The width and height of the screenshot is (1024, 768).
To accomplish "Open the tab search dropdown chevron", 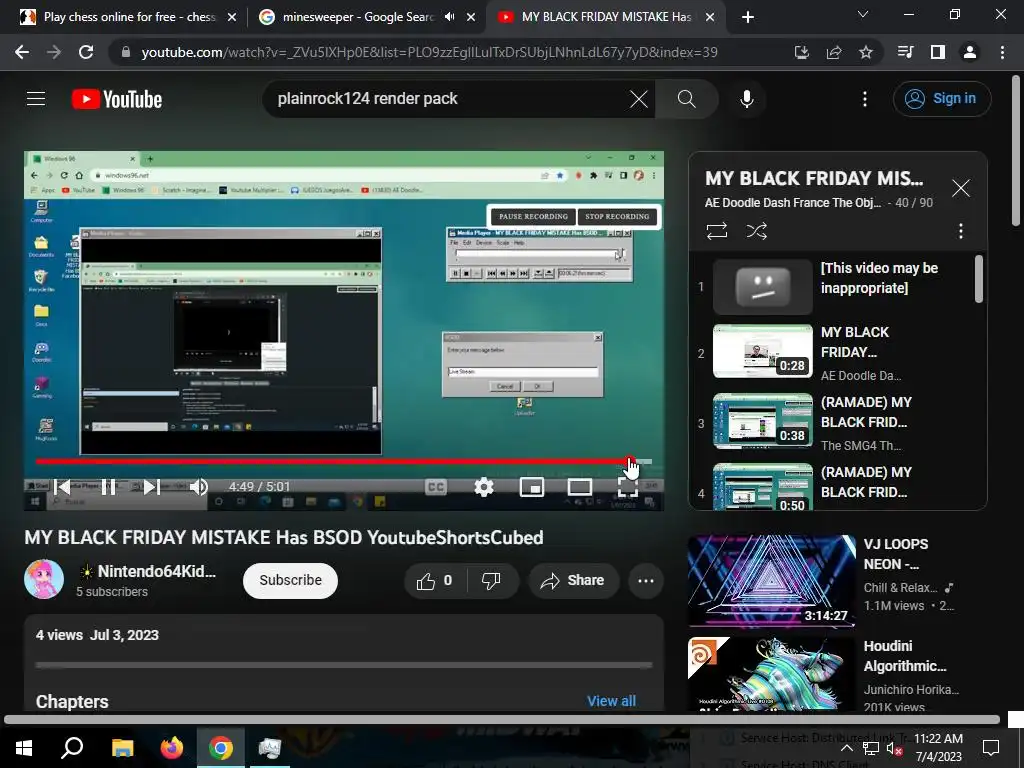I will coord(863,14).
